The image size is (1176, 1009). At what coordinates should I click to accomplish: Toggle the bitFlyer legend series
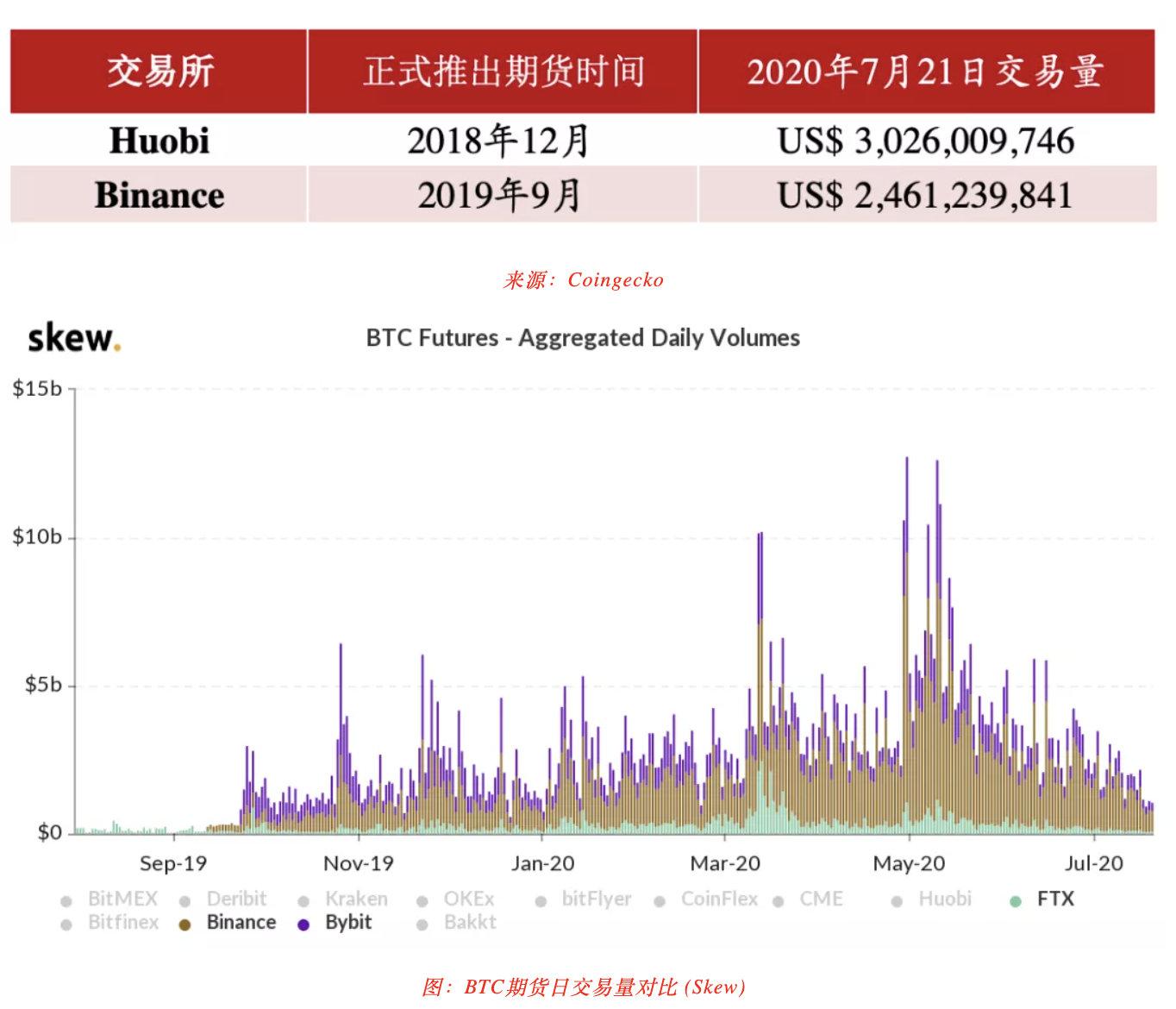click(x=584, y=899)
